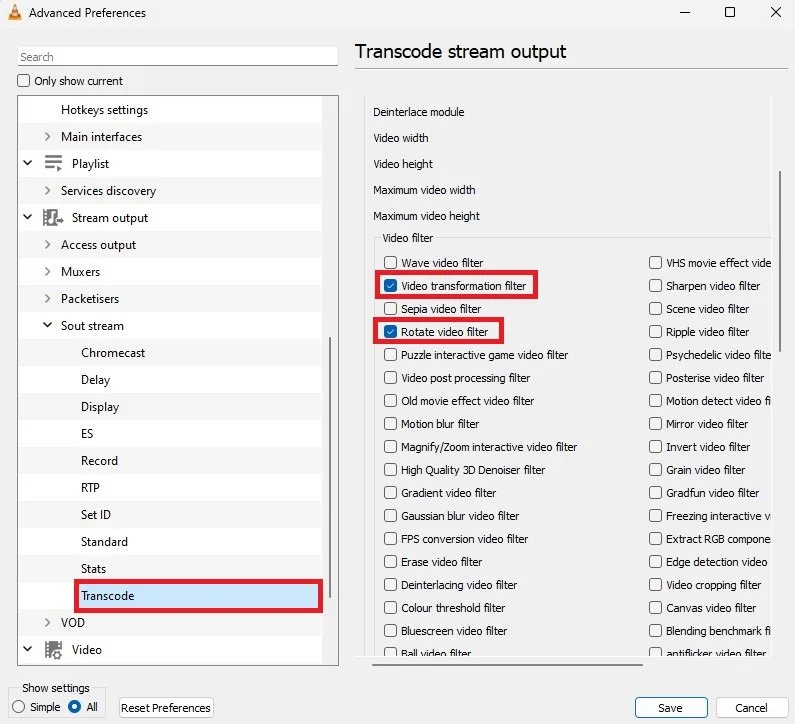The height and width of the screenshot is (724, 795).
Task: Click Reset Preferences button
Action: 166,708
